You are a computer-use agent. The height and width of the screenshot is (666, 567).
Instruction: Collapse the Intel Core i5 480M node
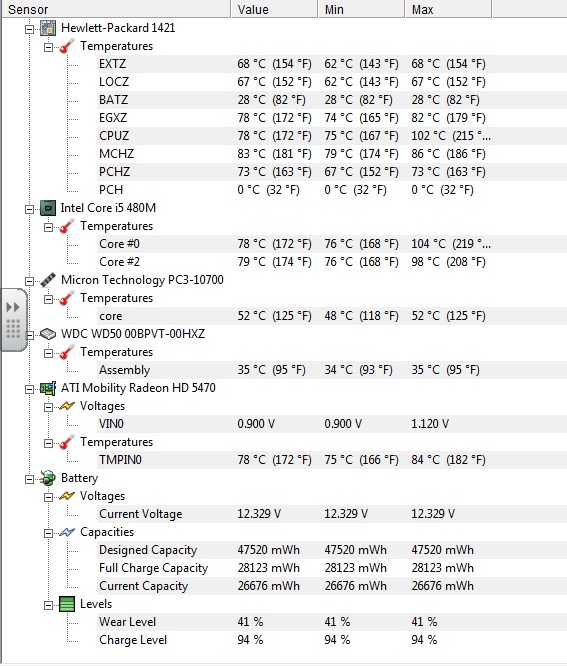pyautogui.click(x=29, y=209)
